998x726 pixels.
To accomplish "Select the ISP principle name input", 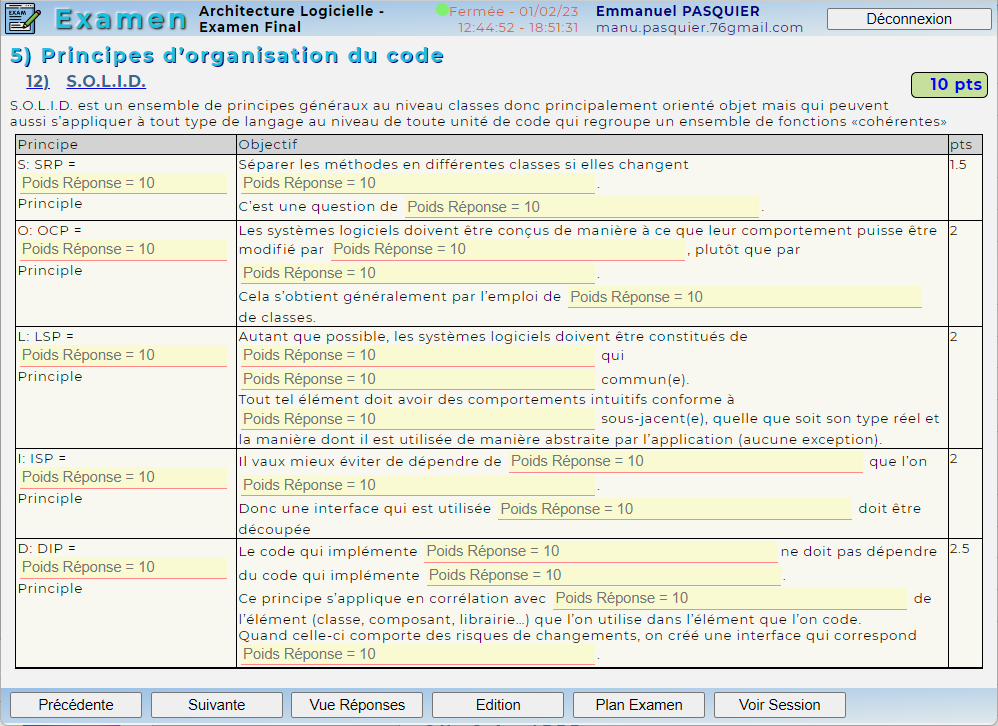I will click(x=123, y=477).
